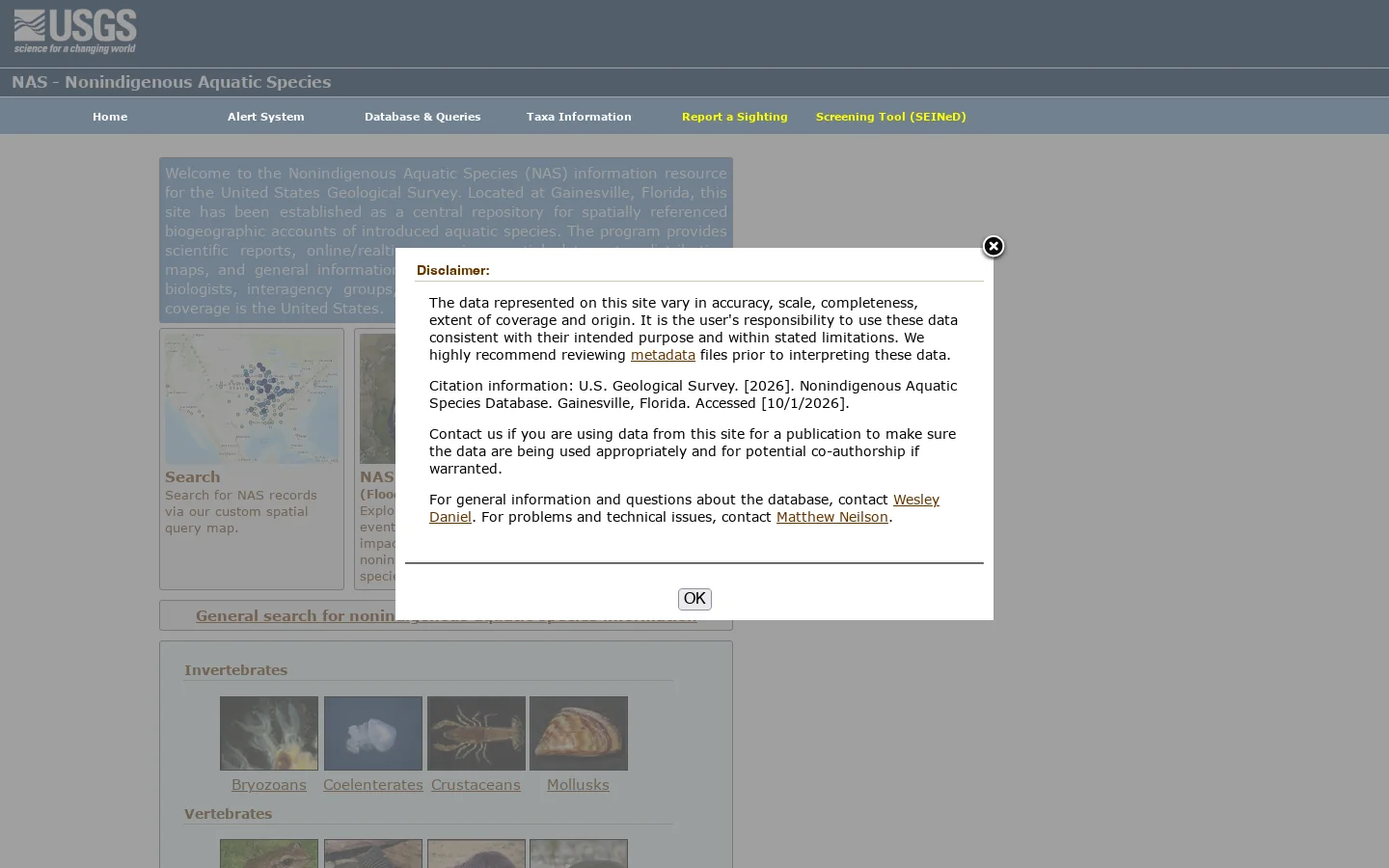Screen dimensions: 1389x868
Task: Click the Vertebrates section heading
Action: [228, 813]
